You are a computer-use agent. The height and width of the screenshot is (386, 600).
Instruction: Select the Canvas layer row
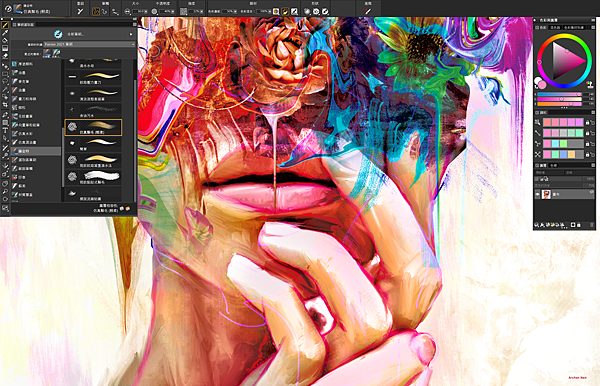pyautogui.click(x=564, y=194)
